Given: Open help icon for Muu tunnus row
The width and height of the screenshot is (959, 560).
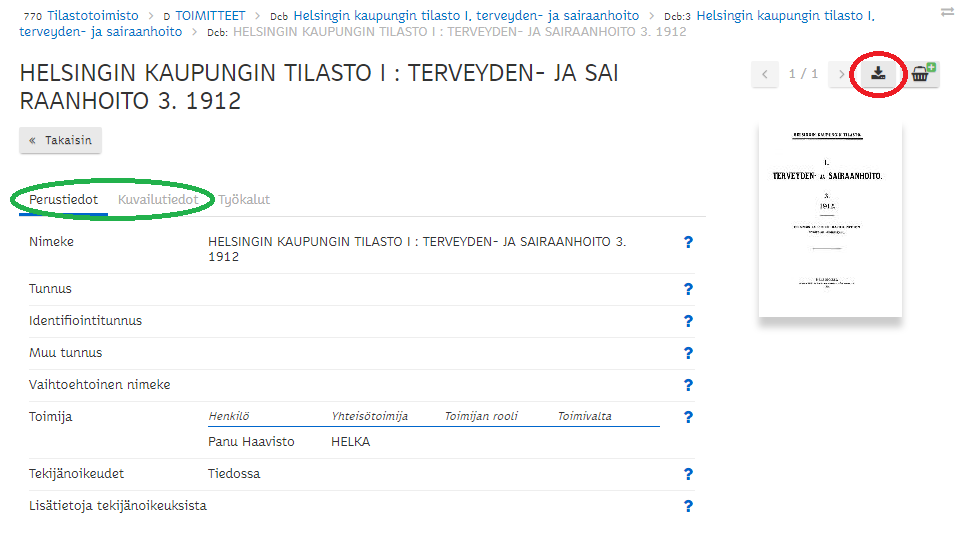Looking at the screenshot, I should tap(688, 353).
